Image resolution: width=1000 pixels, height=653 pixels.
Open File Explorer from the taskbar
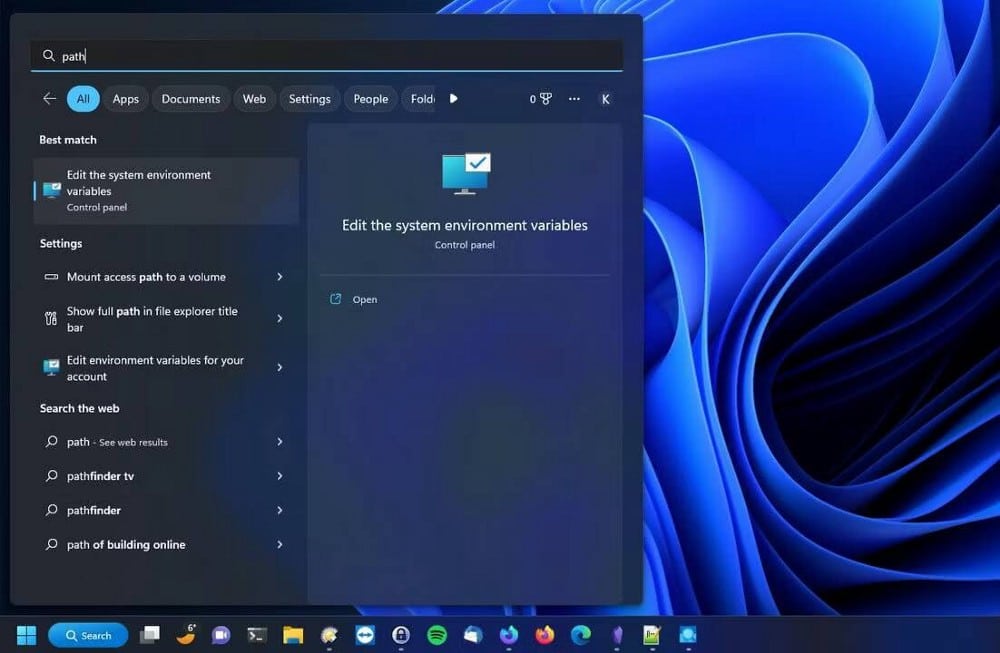tap(292, 635)
